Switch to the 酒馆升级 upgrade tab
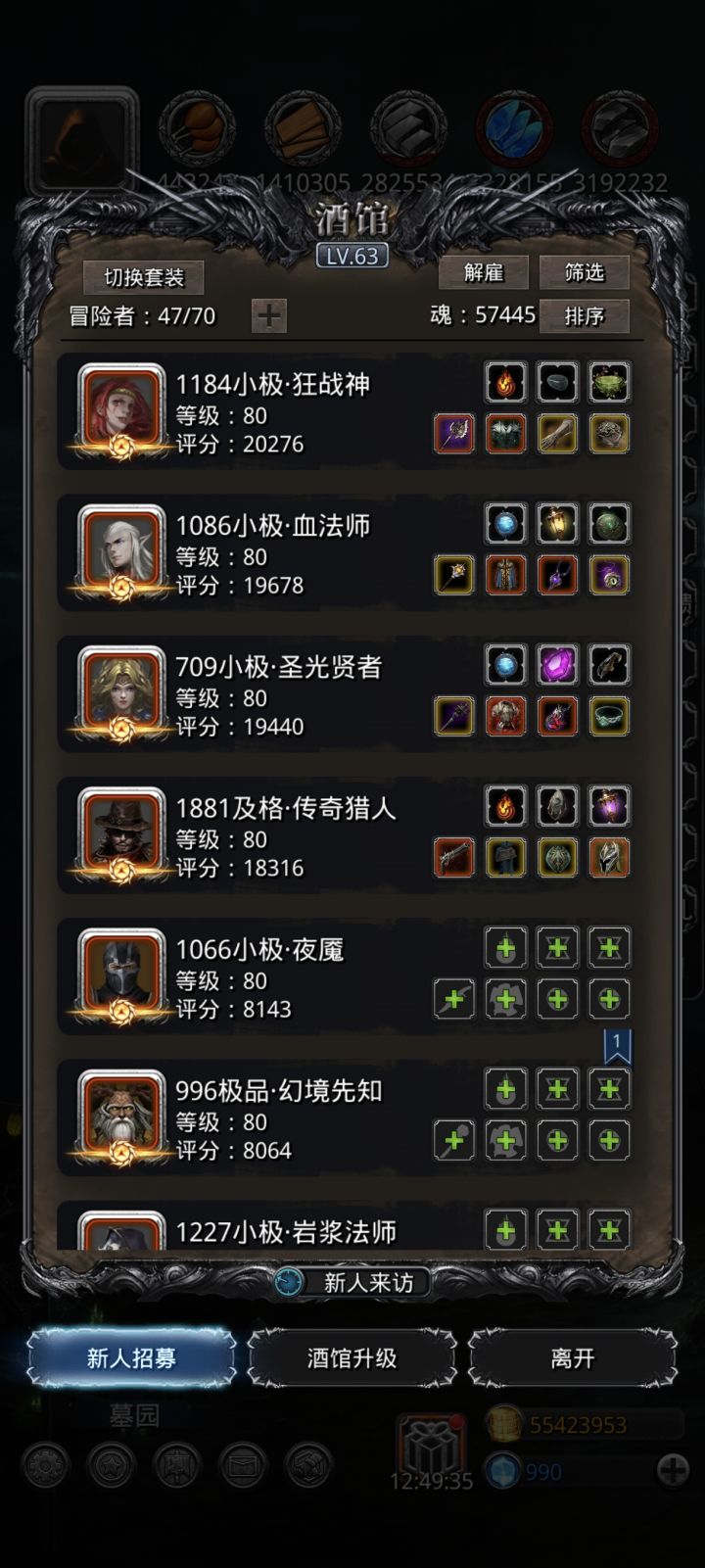 click(x=352, y=1358)
